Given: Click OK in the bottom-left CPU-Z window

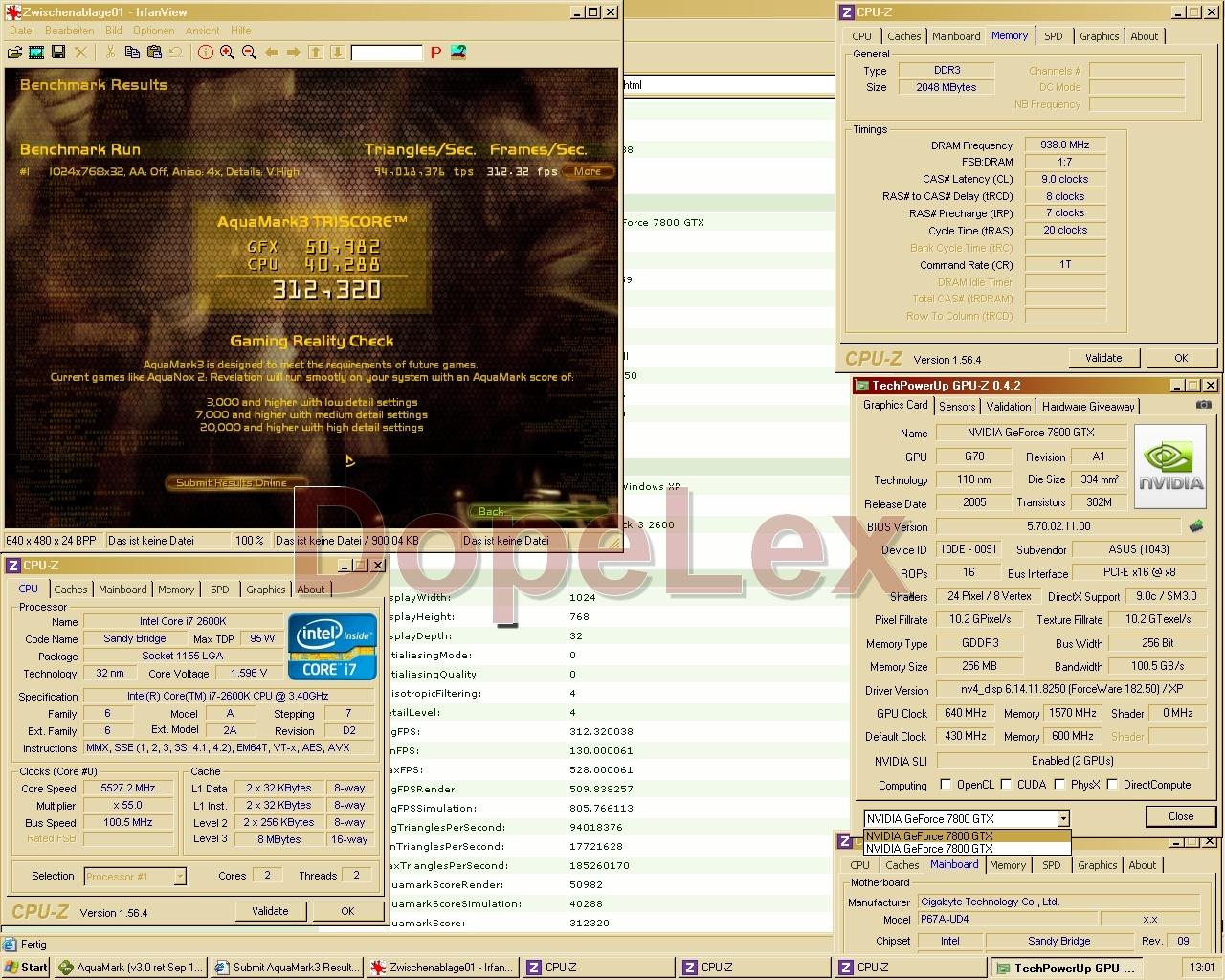Looking at the screenshot, I should [x=347, y=911].
